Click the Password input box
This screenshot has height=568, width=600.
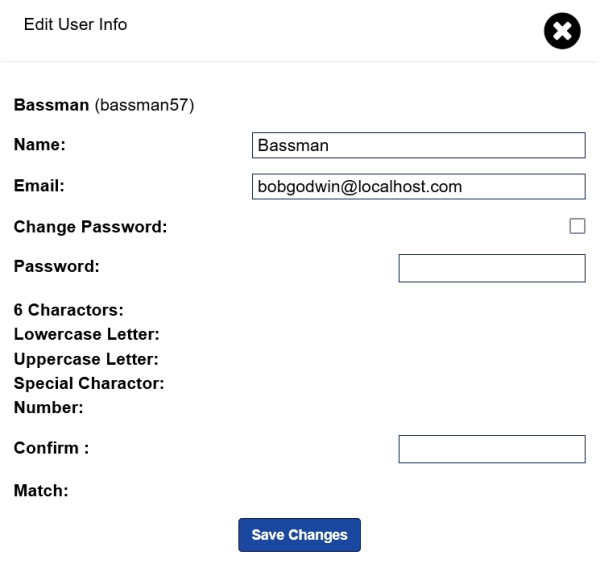click(x=491, y=268)
